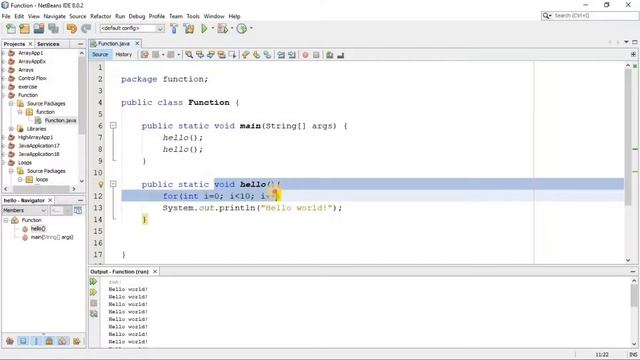This screenshot has width=640, height=360.
Task: Click the Output panel vertical scrollbar
Action: pyautogui.click(x=634, y=312)
